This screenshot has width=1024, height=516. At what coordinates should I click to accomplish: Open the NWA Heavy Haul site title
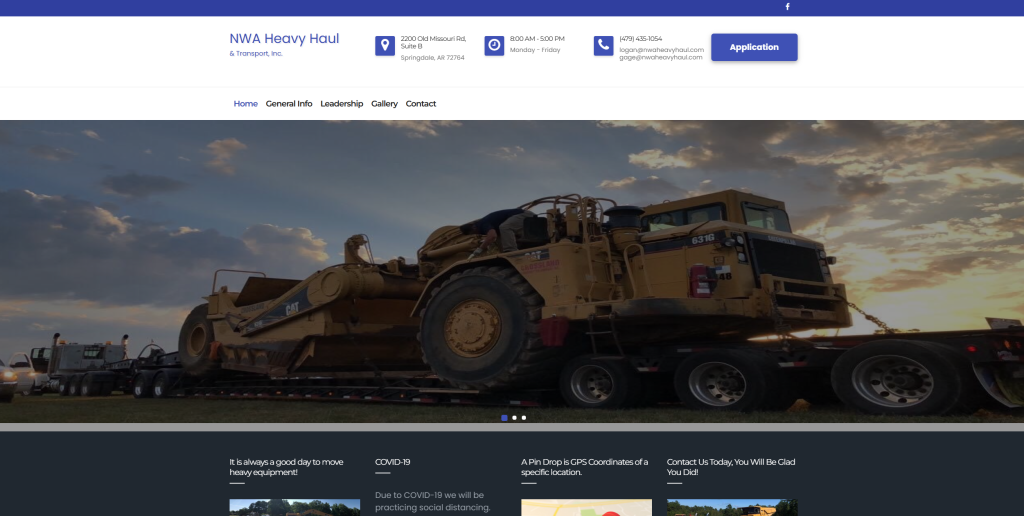tap(284, 39)
